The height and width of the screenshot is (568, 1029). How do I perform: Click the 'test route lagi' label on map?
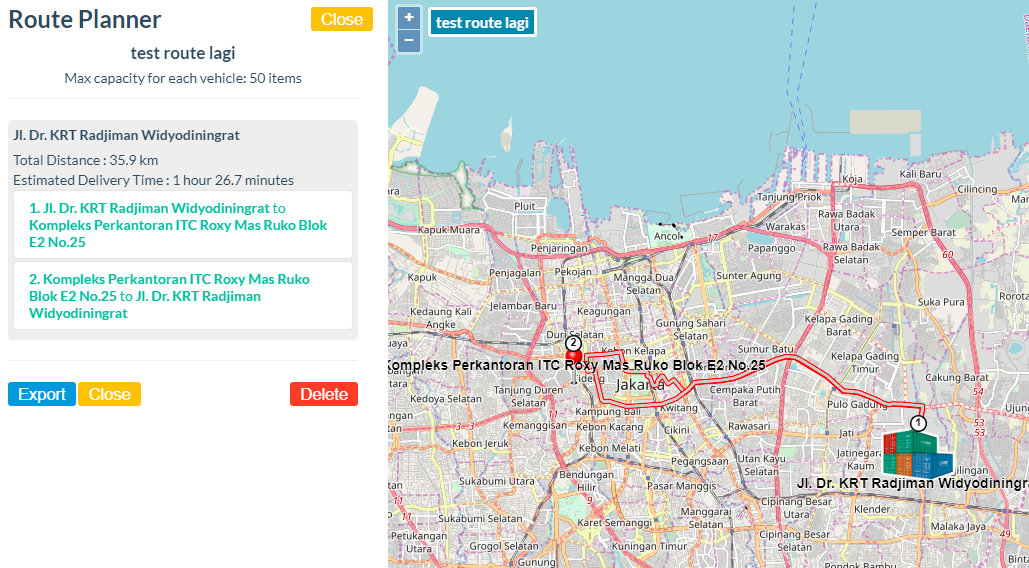(483, 22)
